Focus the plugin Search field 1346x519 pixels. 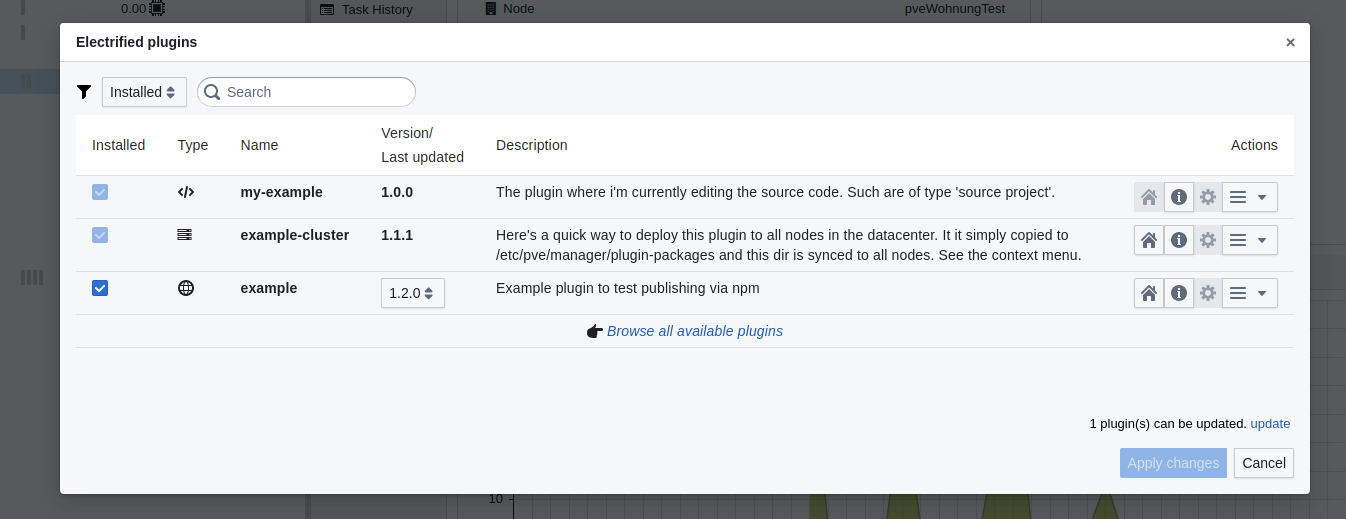click(x=316, y=92)
